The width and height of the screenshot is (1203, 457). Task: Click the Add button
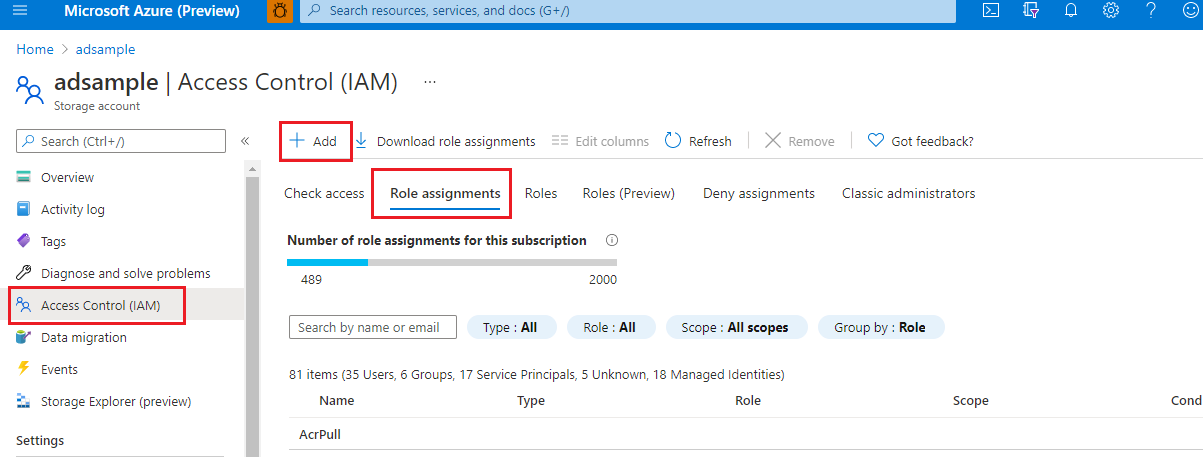pyautogui.click(x=314, y=141)
